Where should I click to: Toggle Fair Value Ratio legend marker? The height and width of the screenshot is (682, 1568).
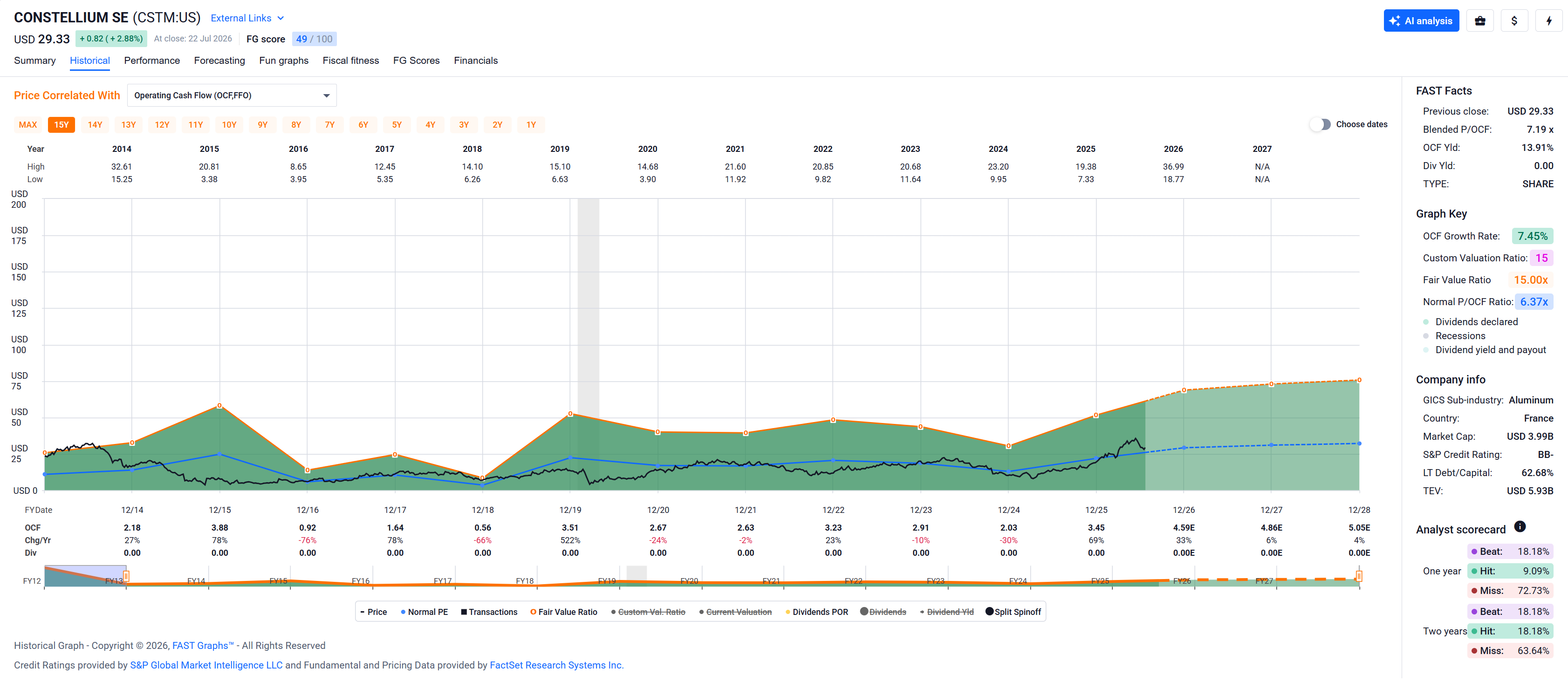coord(533,612)
